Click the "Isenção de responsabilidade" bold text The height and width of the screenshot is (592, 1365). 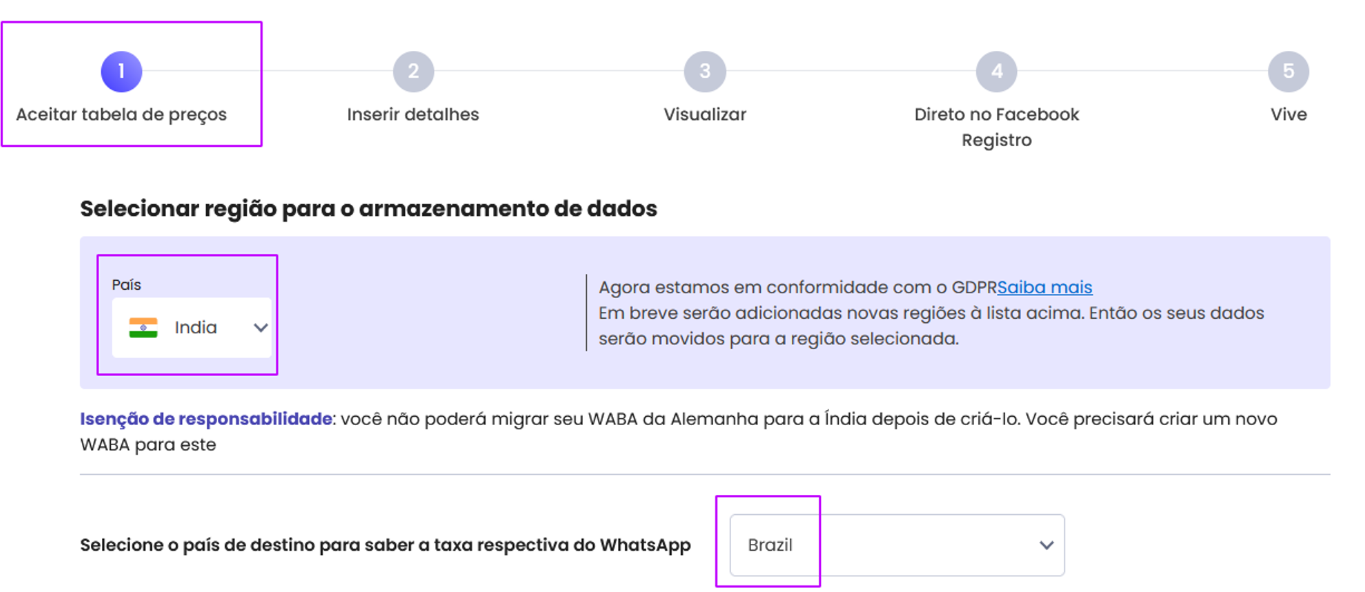point(206,419)
